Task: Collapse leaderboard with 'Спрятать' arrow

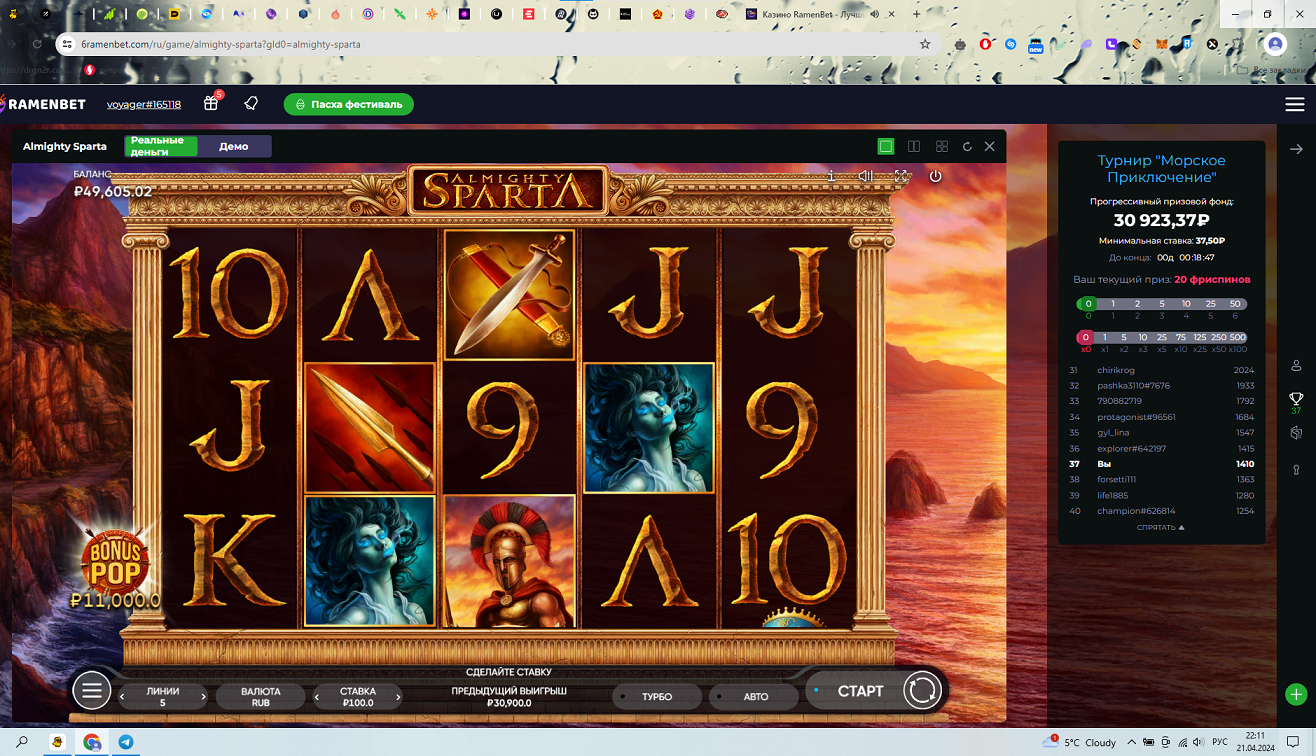Action: 1160,527
